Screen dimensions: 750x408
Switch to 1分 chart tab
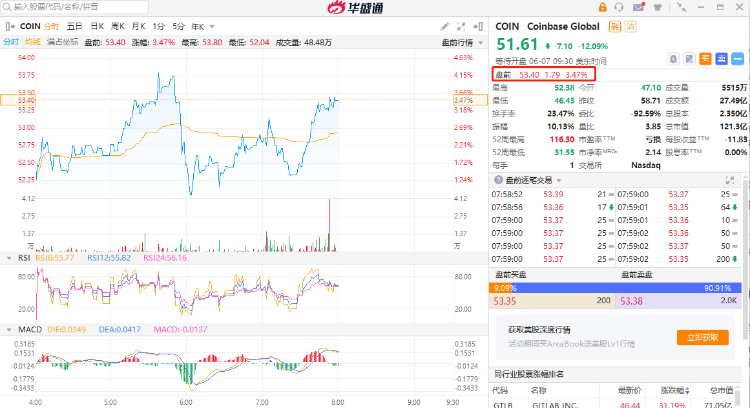tap(158, 26)
